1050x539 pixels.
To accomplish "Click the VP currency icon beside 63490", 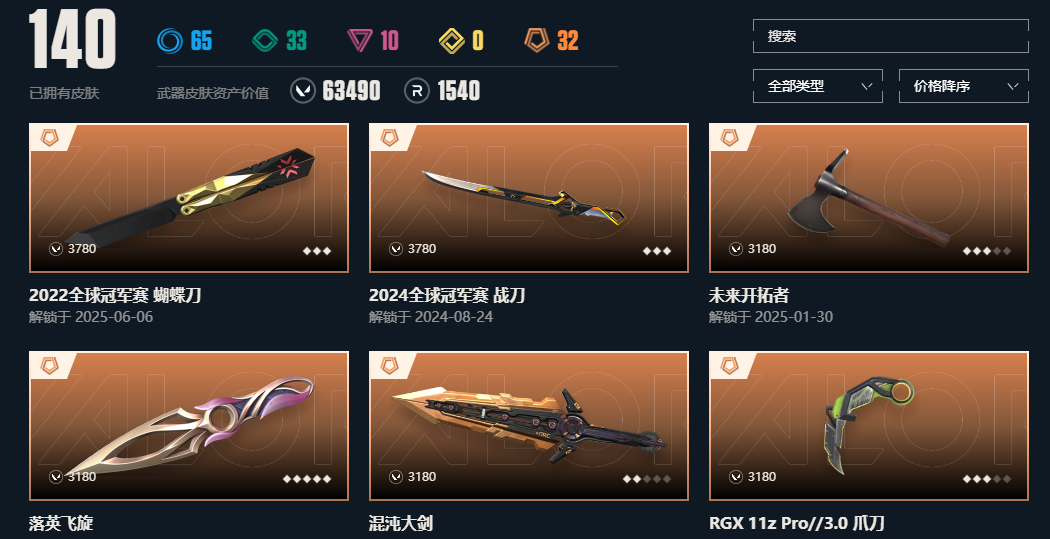I will (x=303, y=90).
